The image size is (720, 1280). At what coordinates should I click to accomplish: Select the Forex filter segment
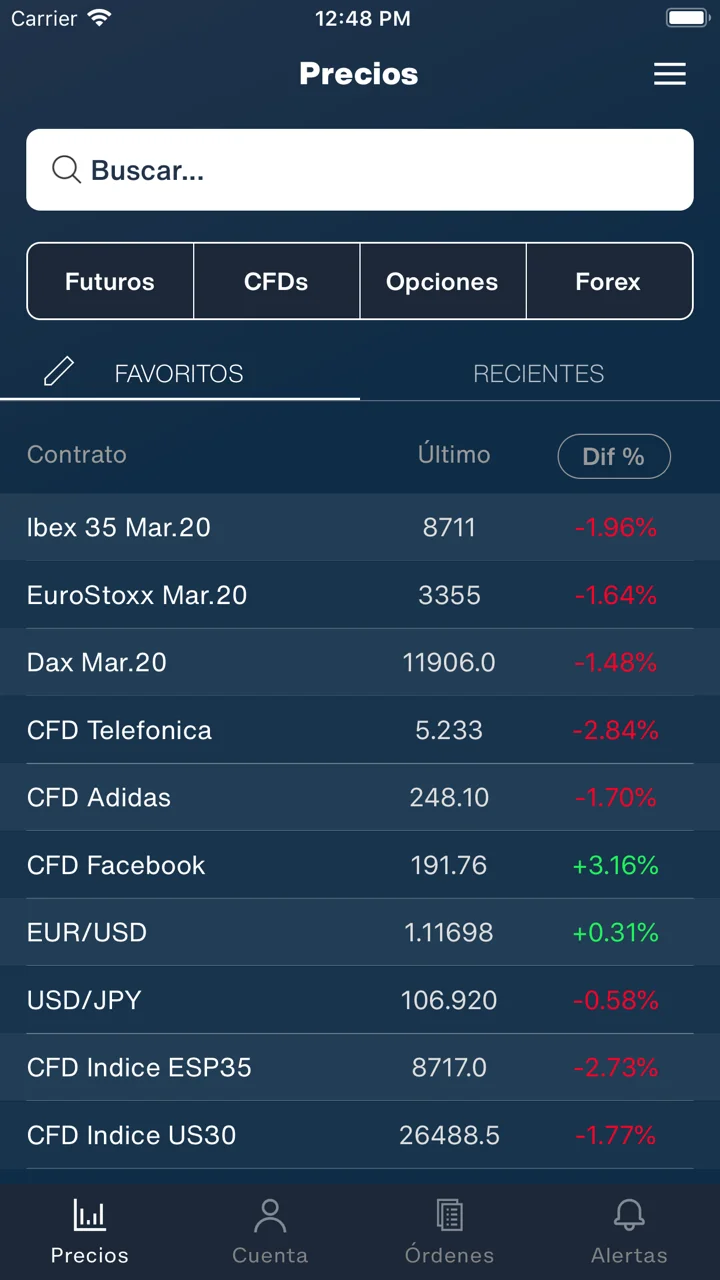coord(609,281)
